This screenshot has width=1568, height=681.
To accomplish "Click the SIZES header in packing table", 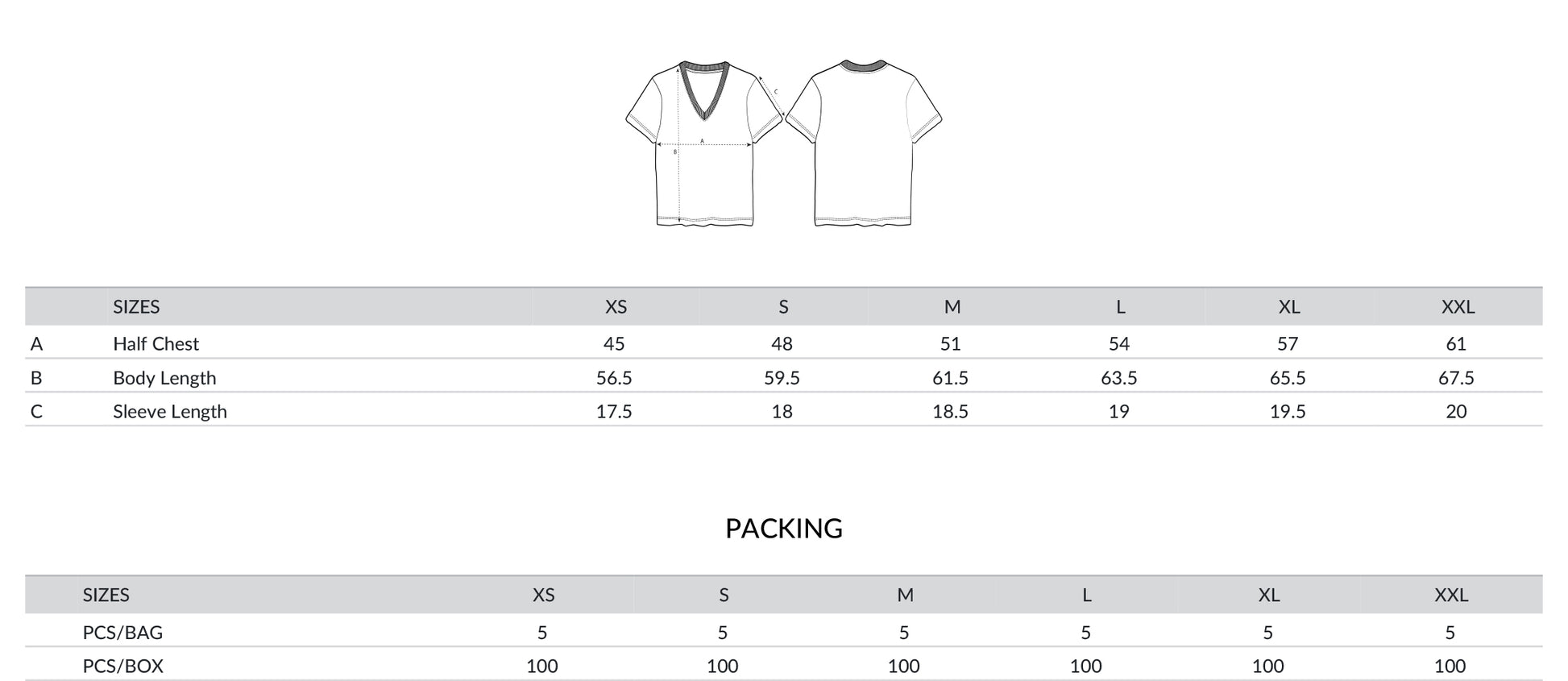I will pos(106,596).
